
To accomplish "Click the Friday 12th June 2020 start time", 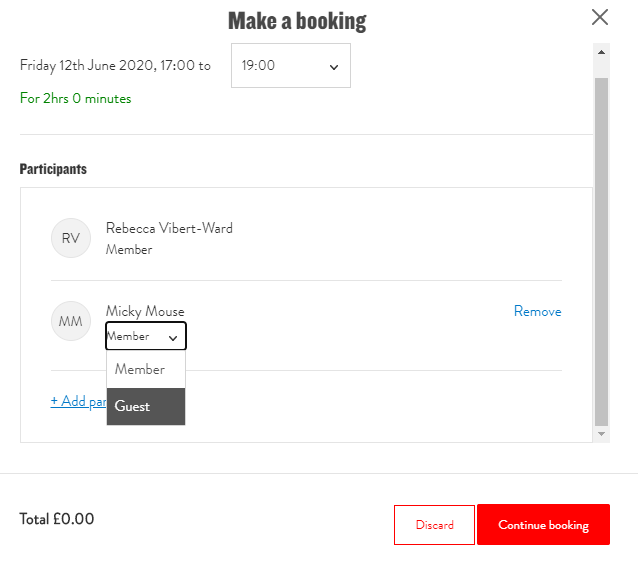I will tap(115, 66).
